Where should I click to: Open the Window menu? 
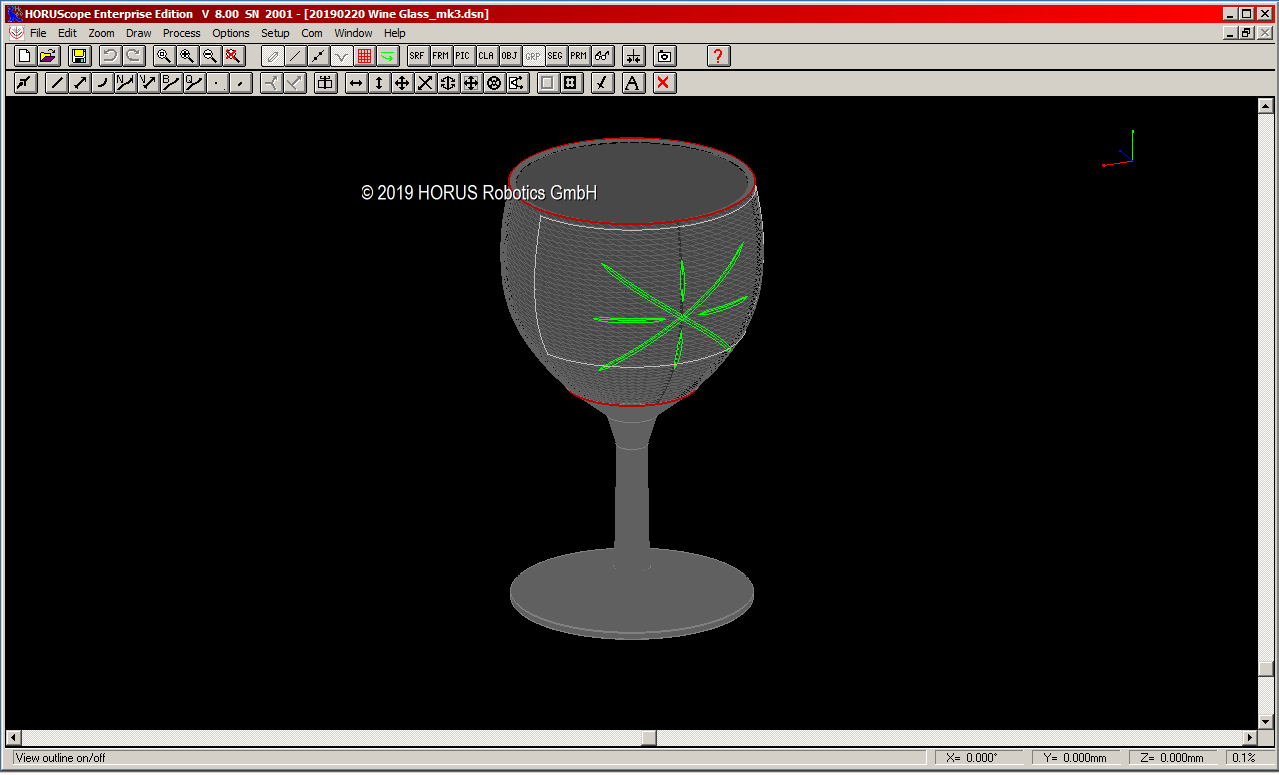click(353, 33)
